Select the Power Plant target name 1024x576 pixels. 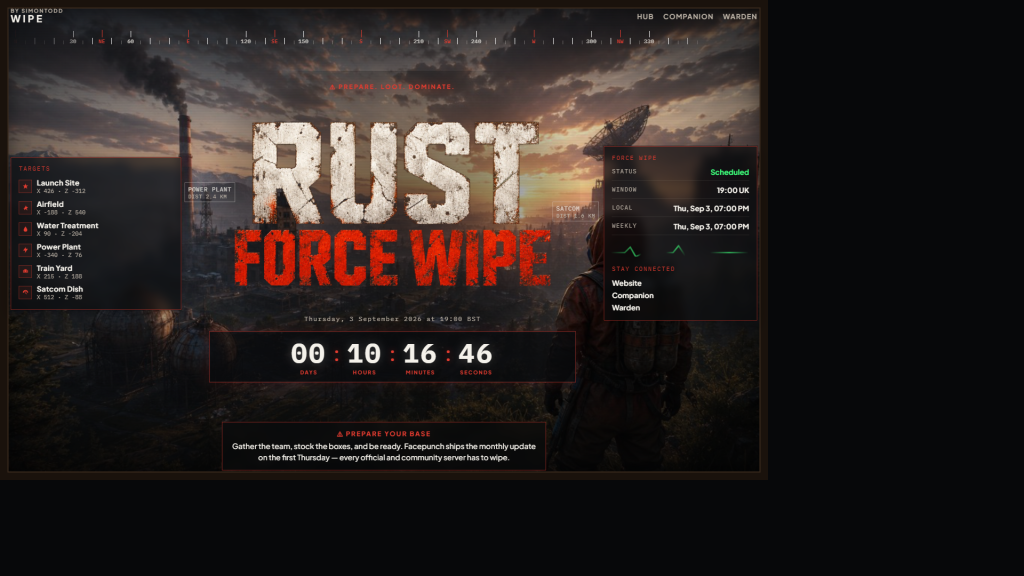click(58, 247)
